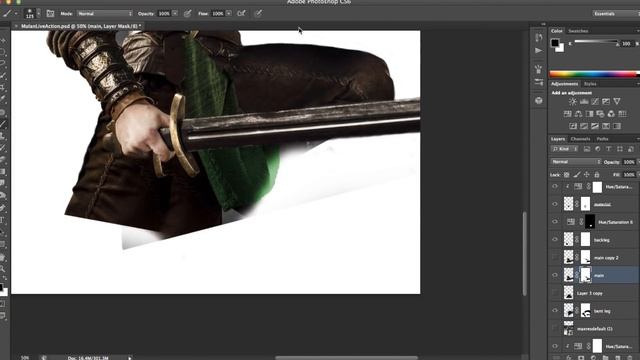Add a Posterize adjustment
Screen dimensions: 640x360
click(x=584, y=126)
